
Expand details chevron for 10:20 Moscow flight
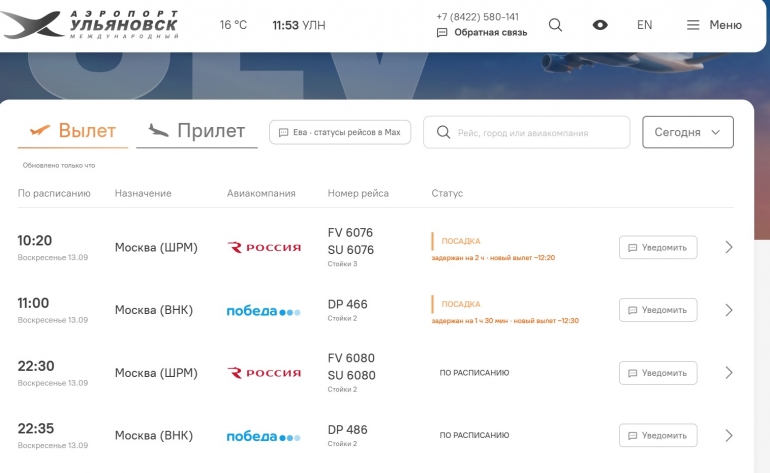pyautogui.click(x=729, y=247)
